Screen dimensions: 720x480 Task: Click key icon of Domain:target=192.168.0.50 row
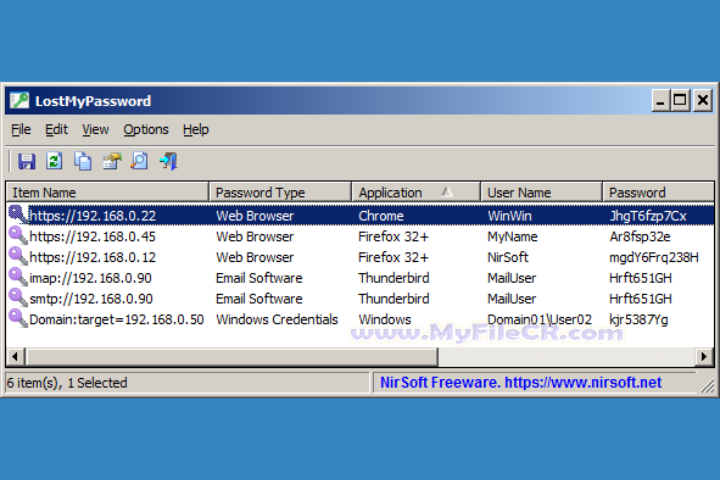point(18,318)
